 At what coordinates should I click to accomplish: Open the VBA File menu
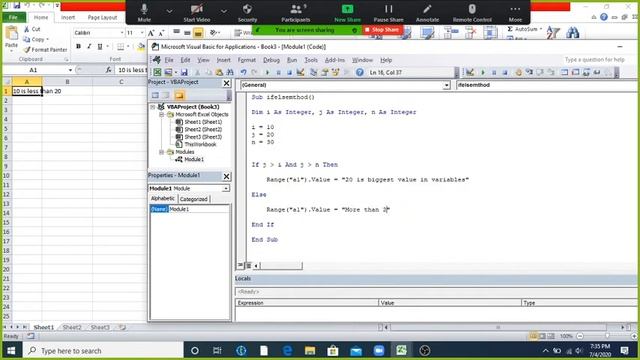tap(169, 60)
